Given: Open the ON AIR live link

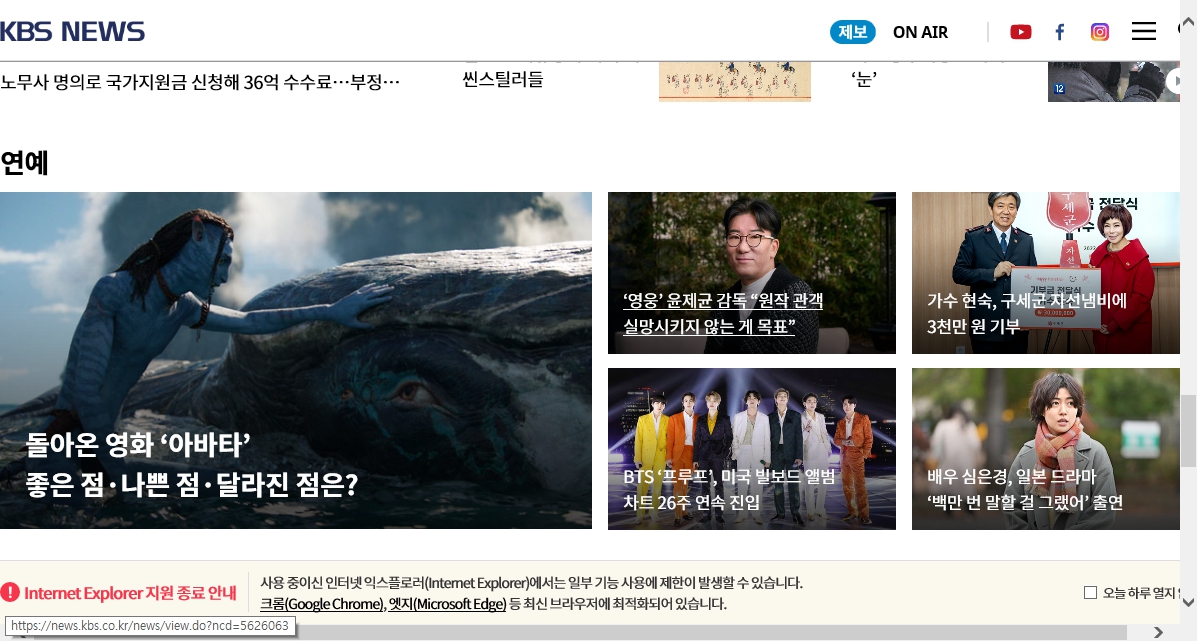Looking at the screenshot, I should pyautogui.click(x=920, y=32).
